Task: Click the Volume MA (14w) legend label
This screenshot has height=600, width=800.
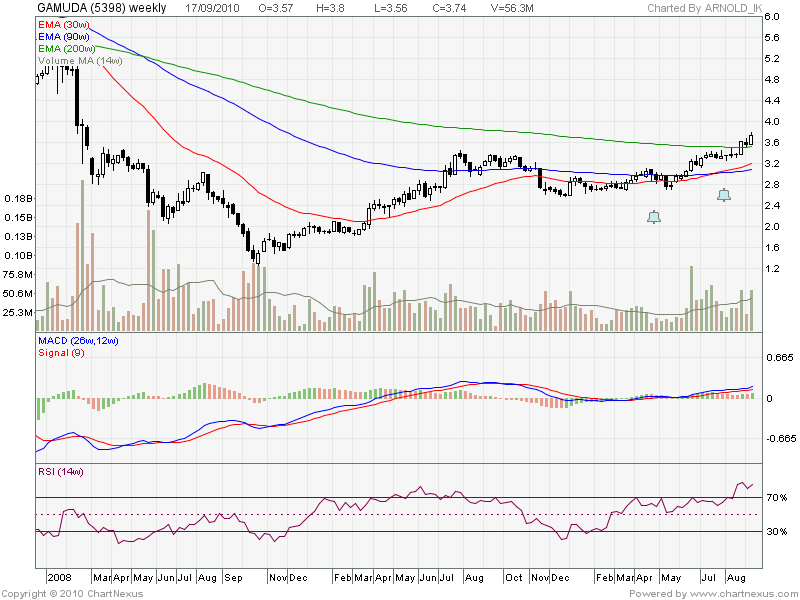Action: pyautogui.click(x=79, y=60)
